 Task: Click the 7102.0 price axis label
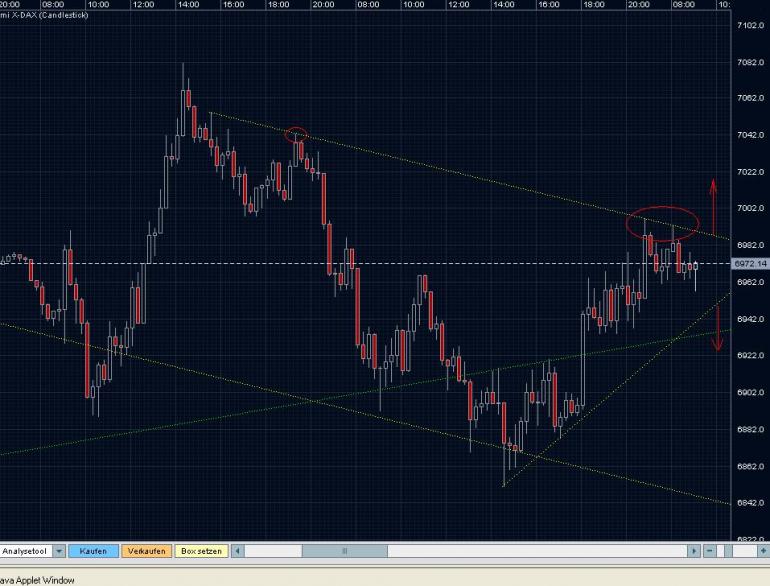750,25
